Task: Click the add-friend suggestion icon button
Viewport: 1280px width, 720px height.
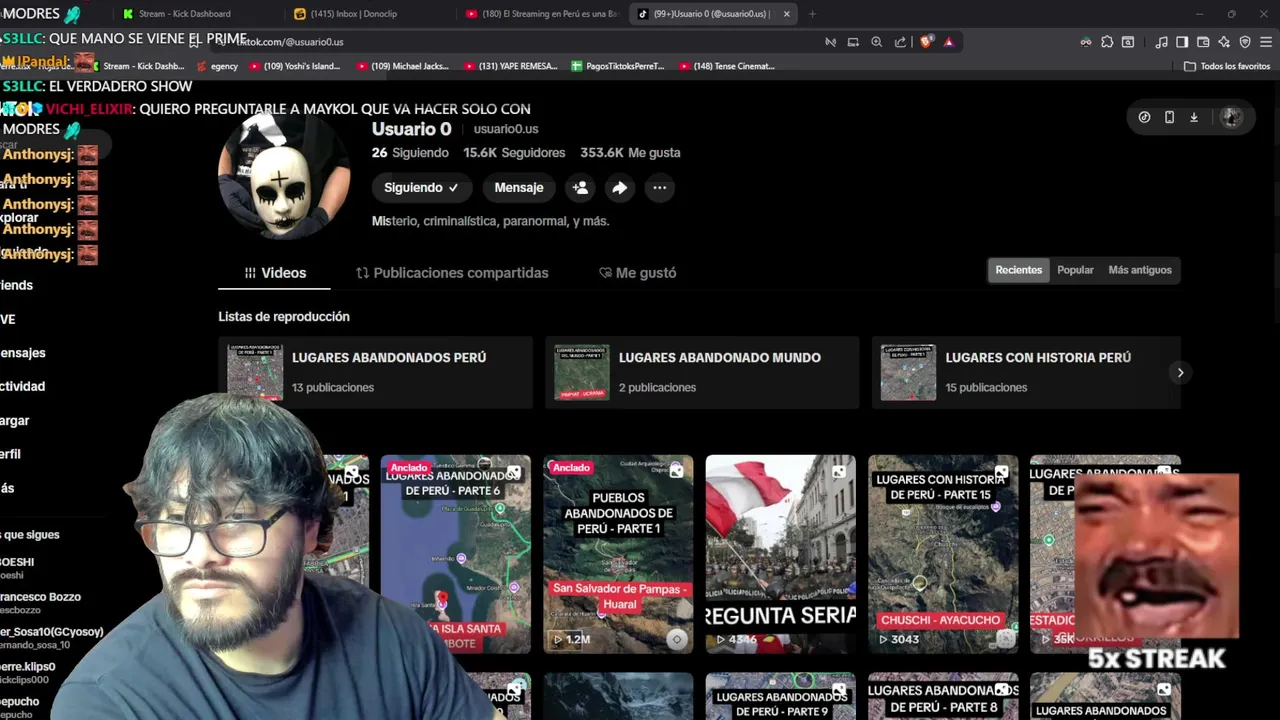Action: [580, 187]
